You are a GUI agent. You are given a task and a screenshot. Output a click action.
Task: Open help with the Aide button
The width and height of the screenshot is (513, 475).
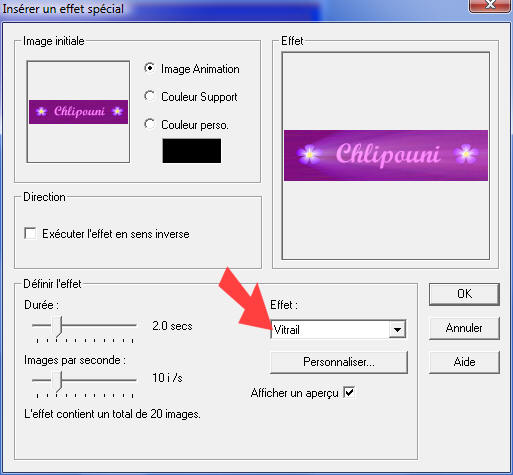point(464,362)
